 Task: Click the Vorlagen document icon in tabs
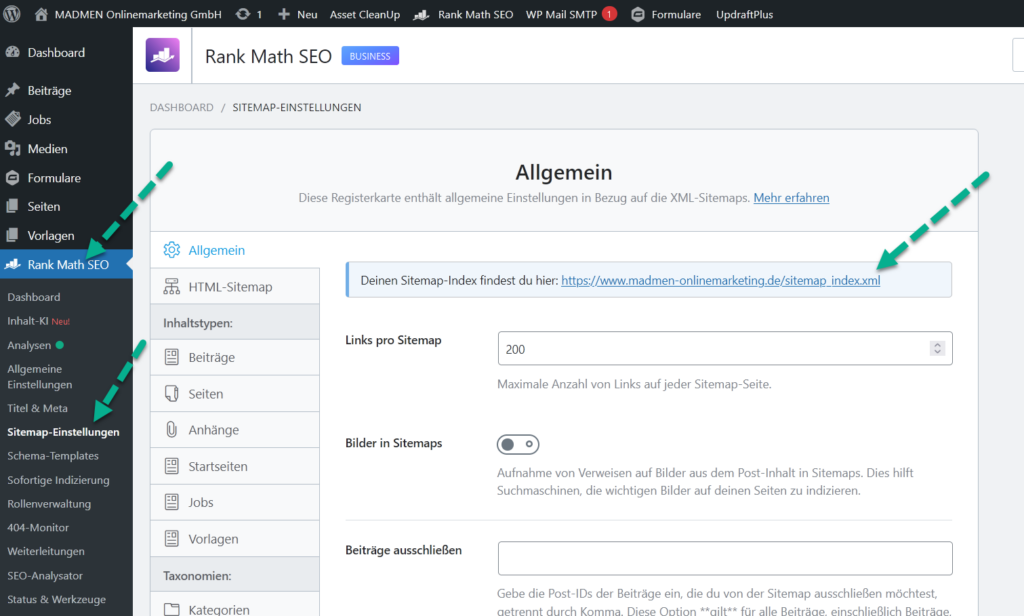click(172, 538)
